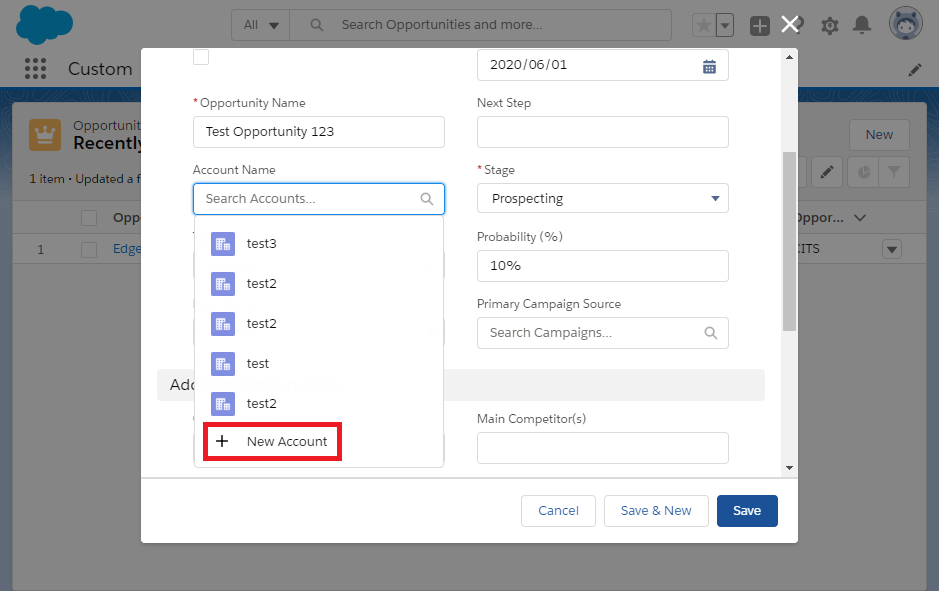939x591 pixels.
Task: Tick the checkbox at the top of form
Action: [x=201, y=57]
